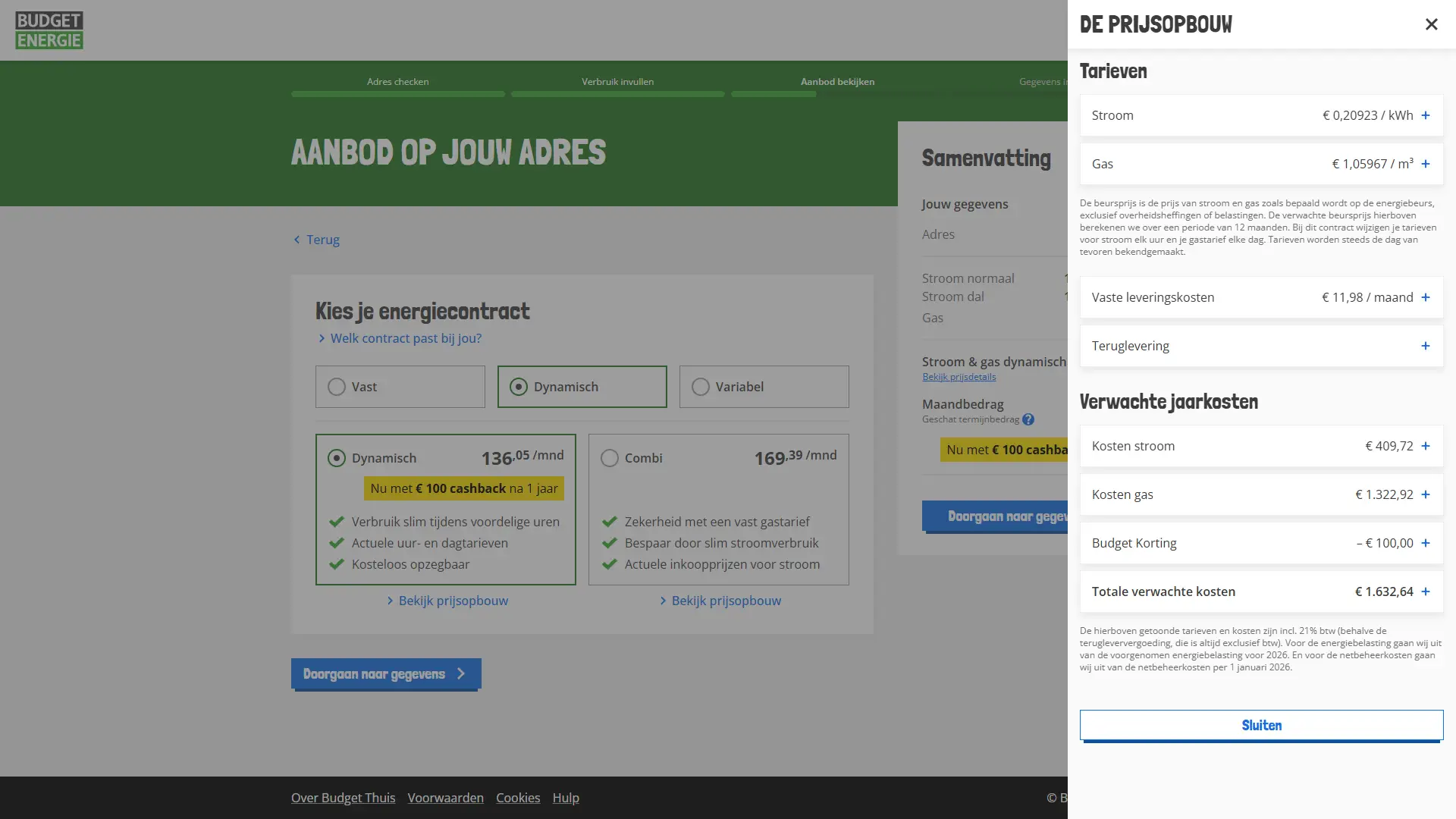Go back via the Terug link

316,240
